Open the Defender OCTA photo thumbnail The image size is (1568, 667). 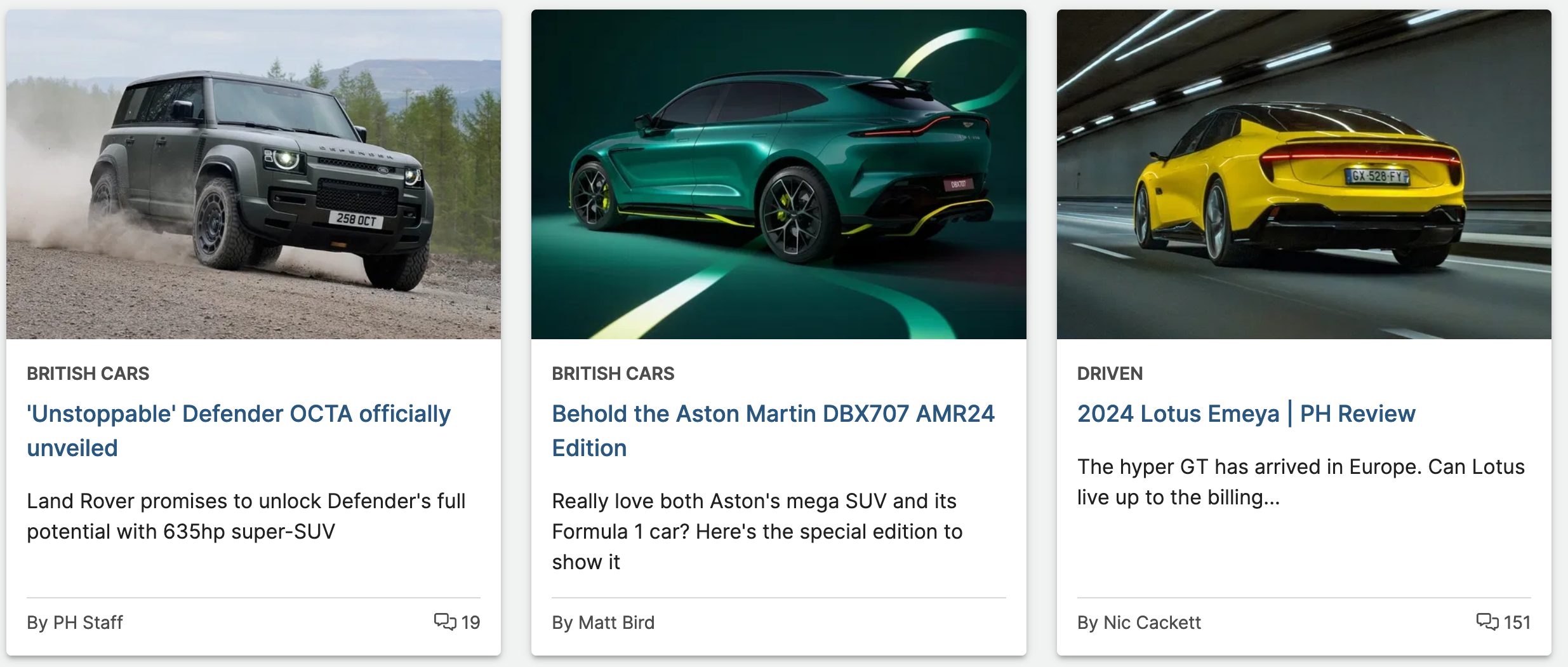pos(253,174)
